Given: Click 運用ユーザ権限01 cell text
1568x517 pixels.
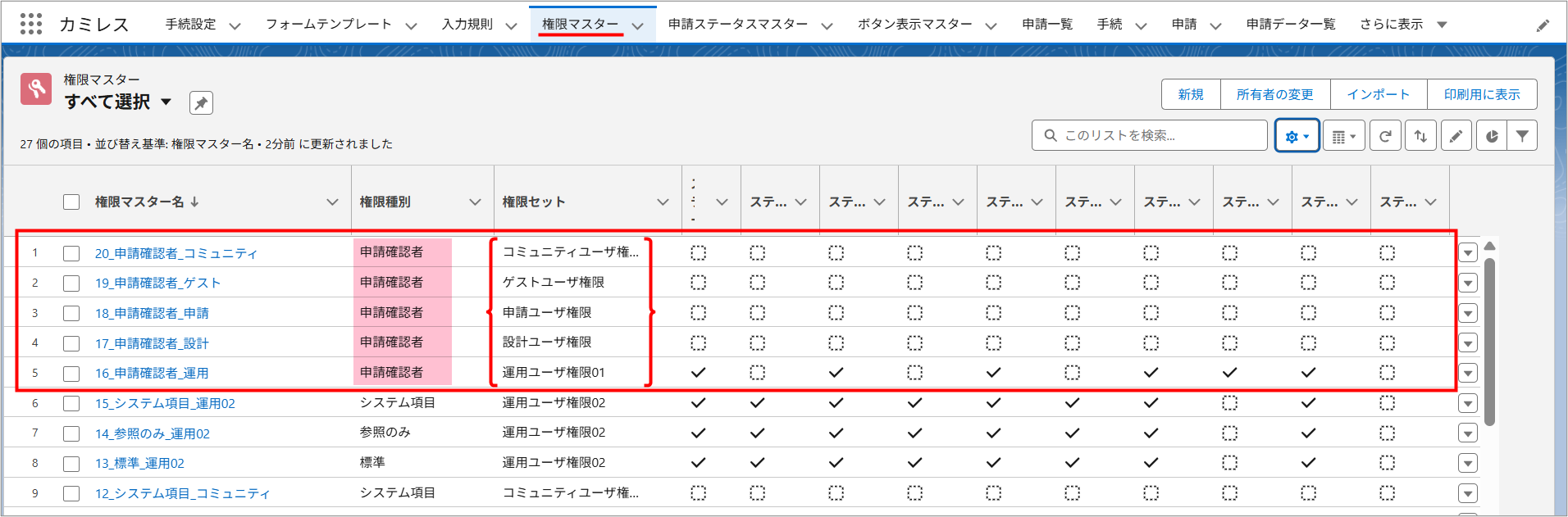Looking at the screenshot, I should (x=554, y=373).
